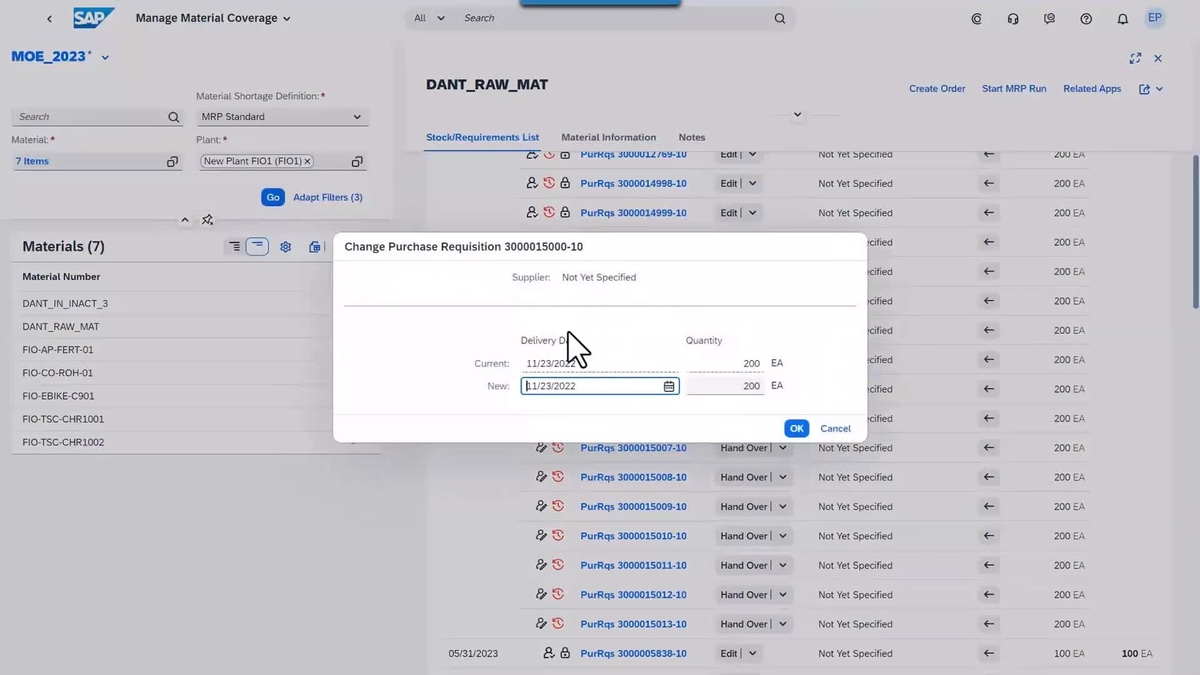Click the Start MRP Run link

tap(1014, 88)
